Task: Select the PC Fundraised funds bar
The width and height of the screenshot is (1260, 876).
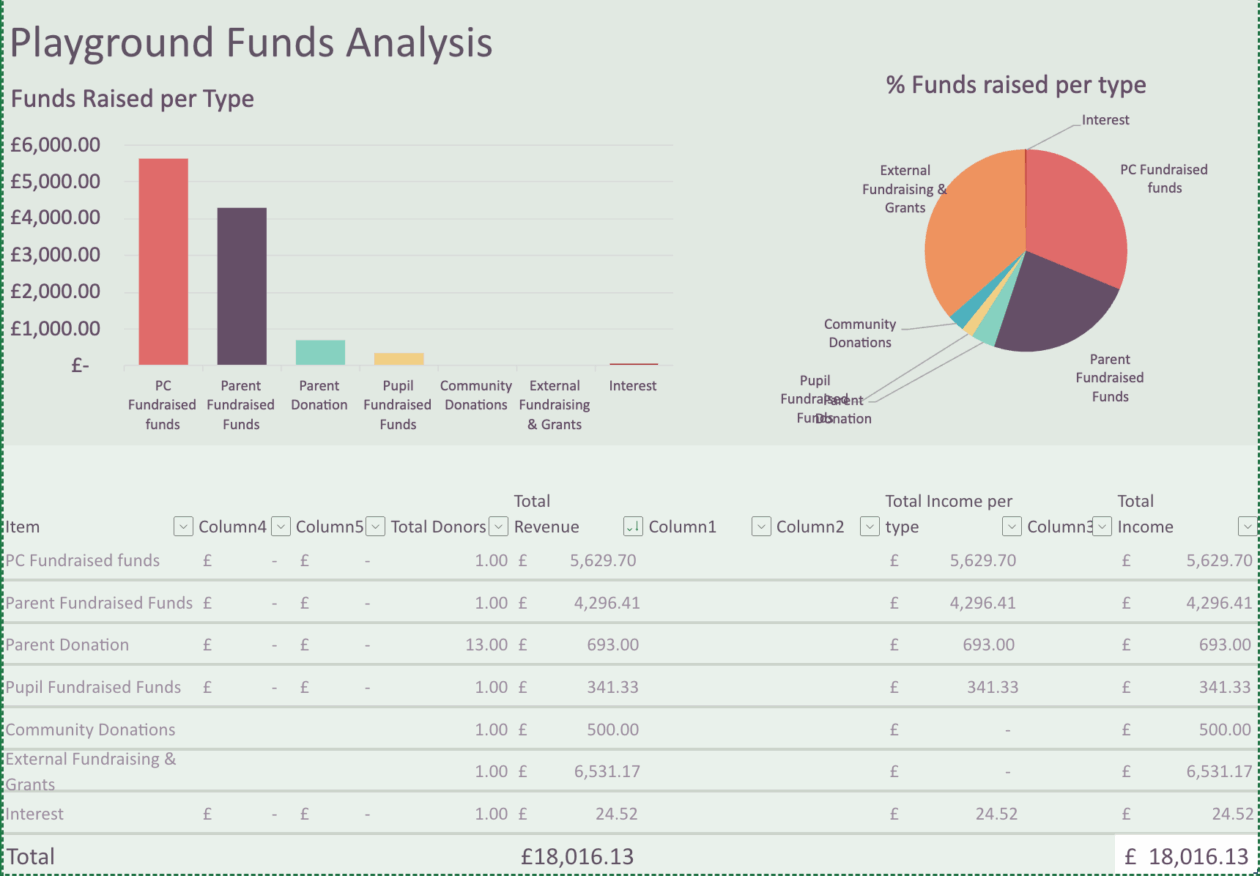Action: point(163,262)
